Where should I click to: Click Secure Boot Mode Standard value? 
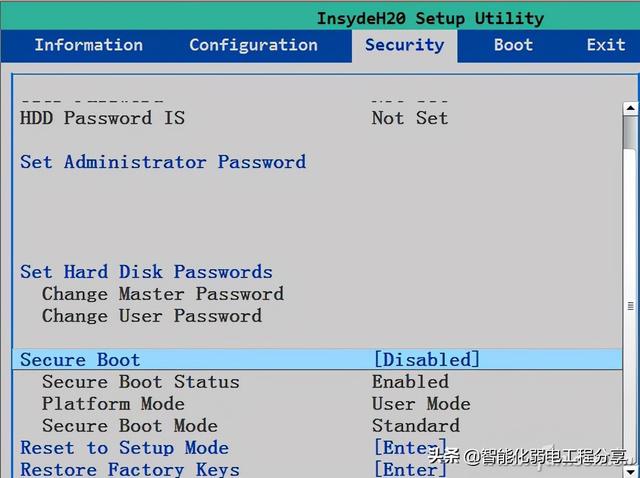(415, 426)
